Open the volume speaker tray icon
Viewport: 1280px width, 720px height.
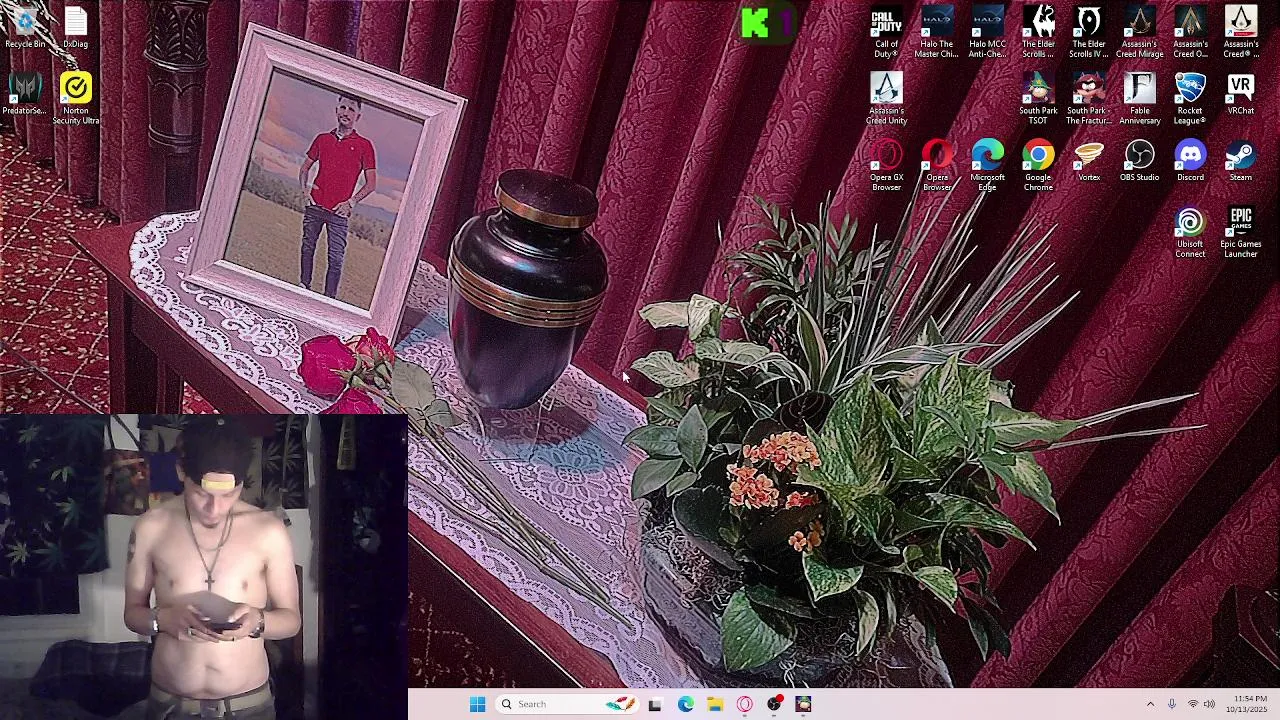point(1209,704)
